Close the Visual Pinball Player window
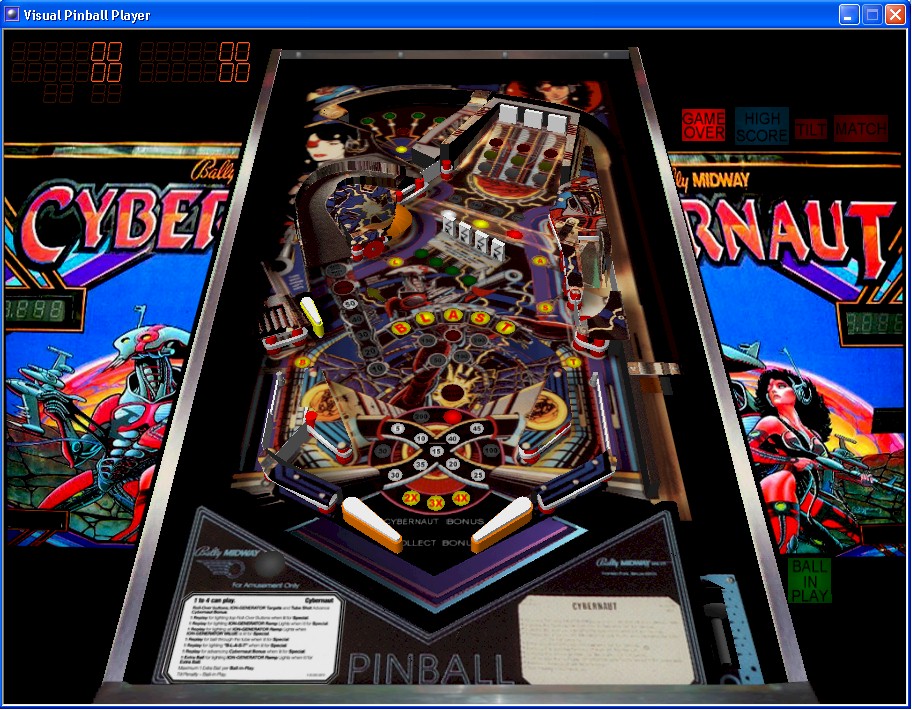 pos(895,15)
